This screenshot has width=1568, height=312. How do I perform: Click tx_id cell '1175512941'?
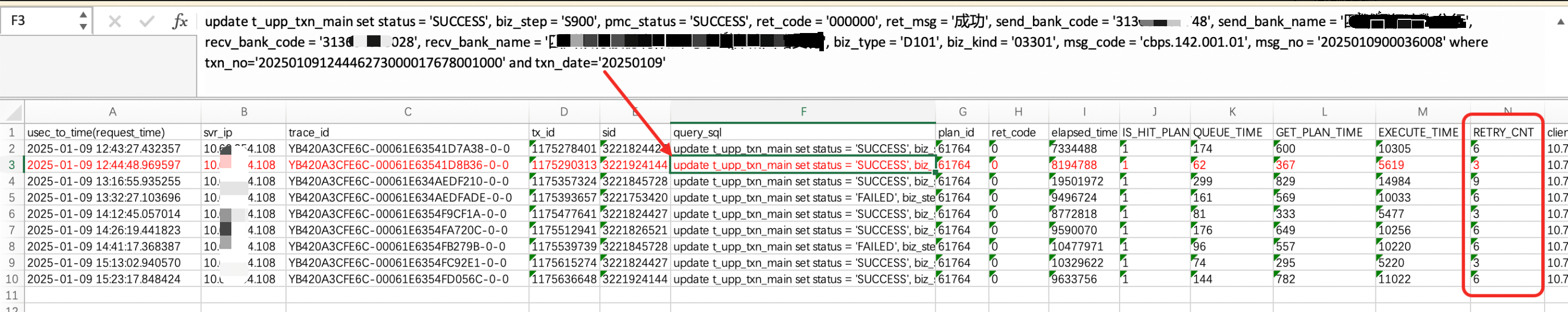pyautogui.click(x=564, y=231)
